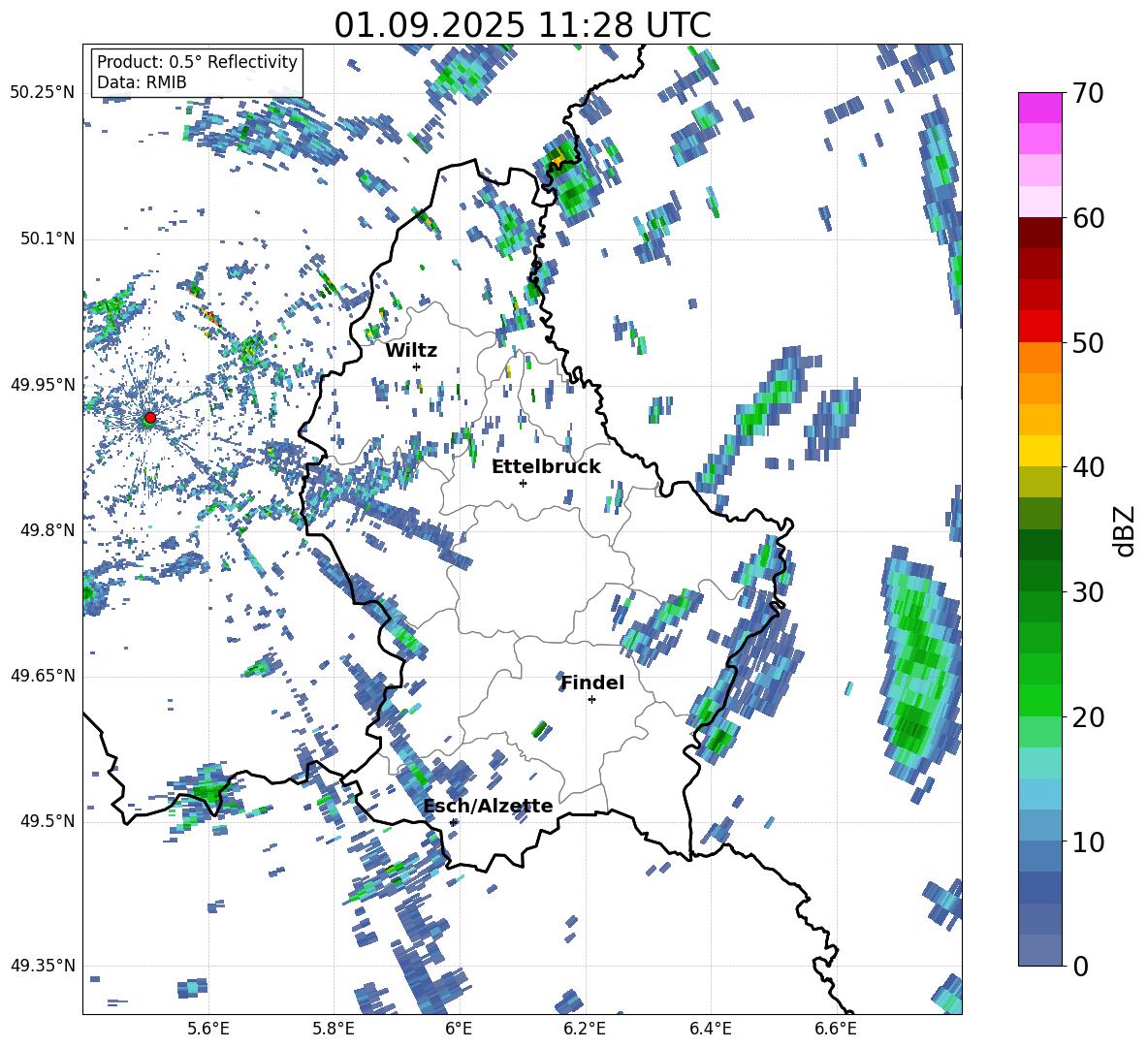Click the 49.5°N latitude label
Screen dimensions: 1148x1048
[x=48, y=820]
